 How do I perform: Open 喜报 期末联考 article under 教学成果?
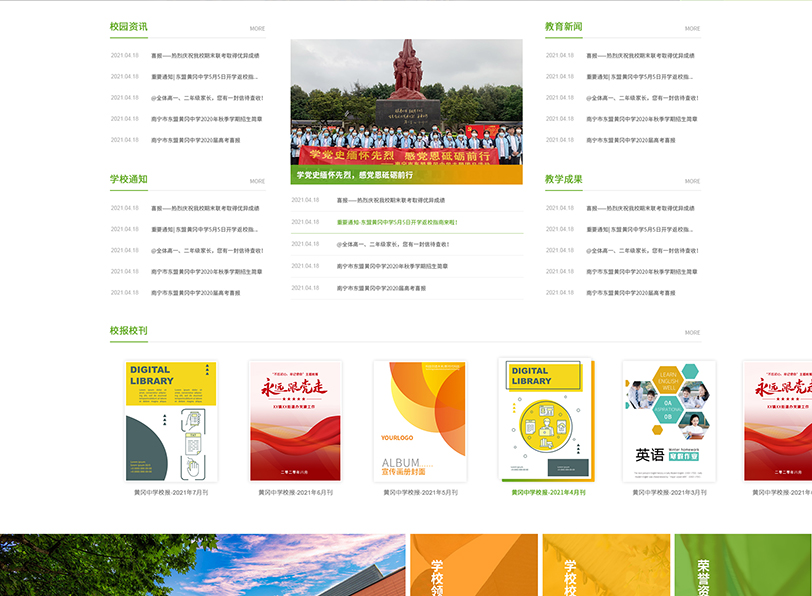coord(640,208)
